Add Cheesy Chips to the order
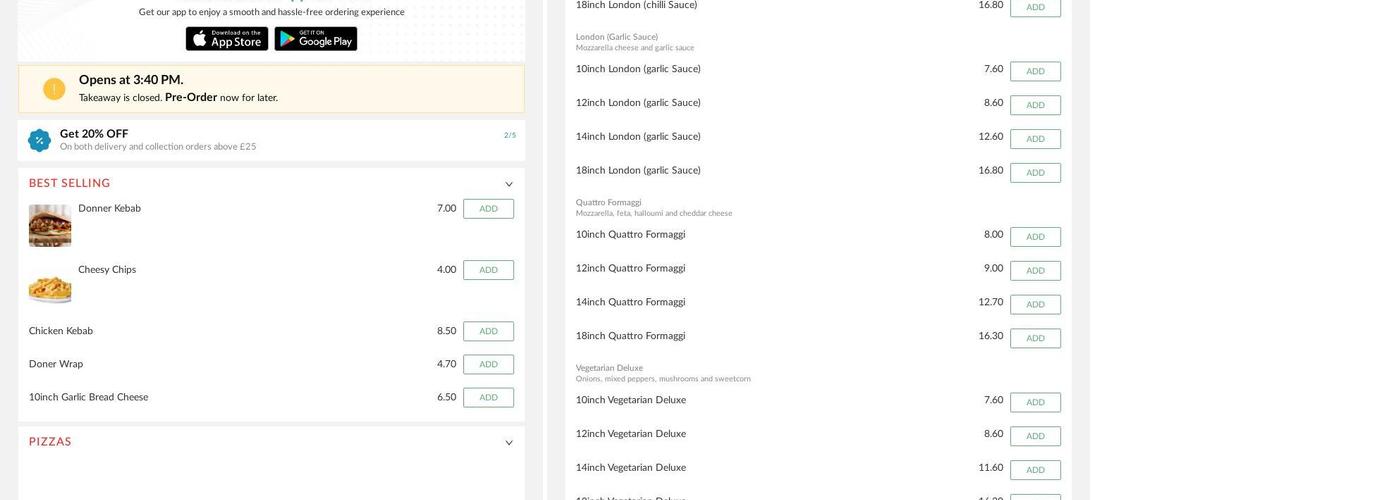This screenshot has width=1400, height=500. point(488,270)
